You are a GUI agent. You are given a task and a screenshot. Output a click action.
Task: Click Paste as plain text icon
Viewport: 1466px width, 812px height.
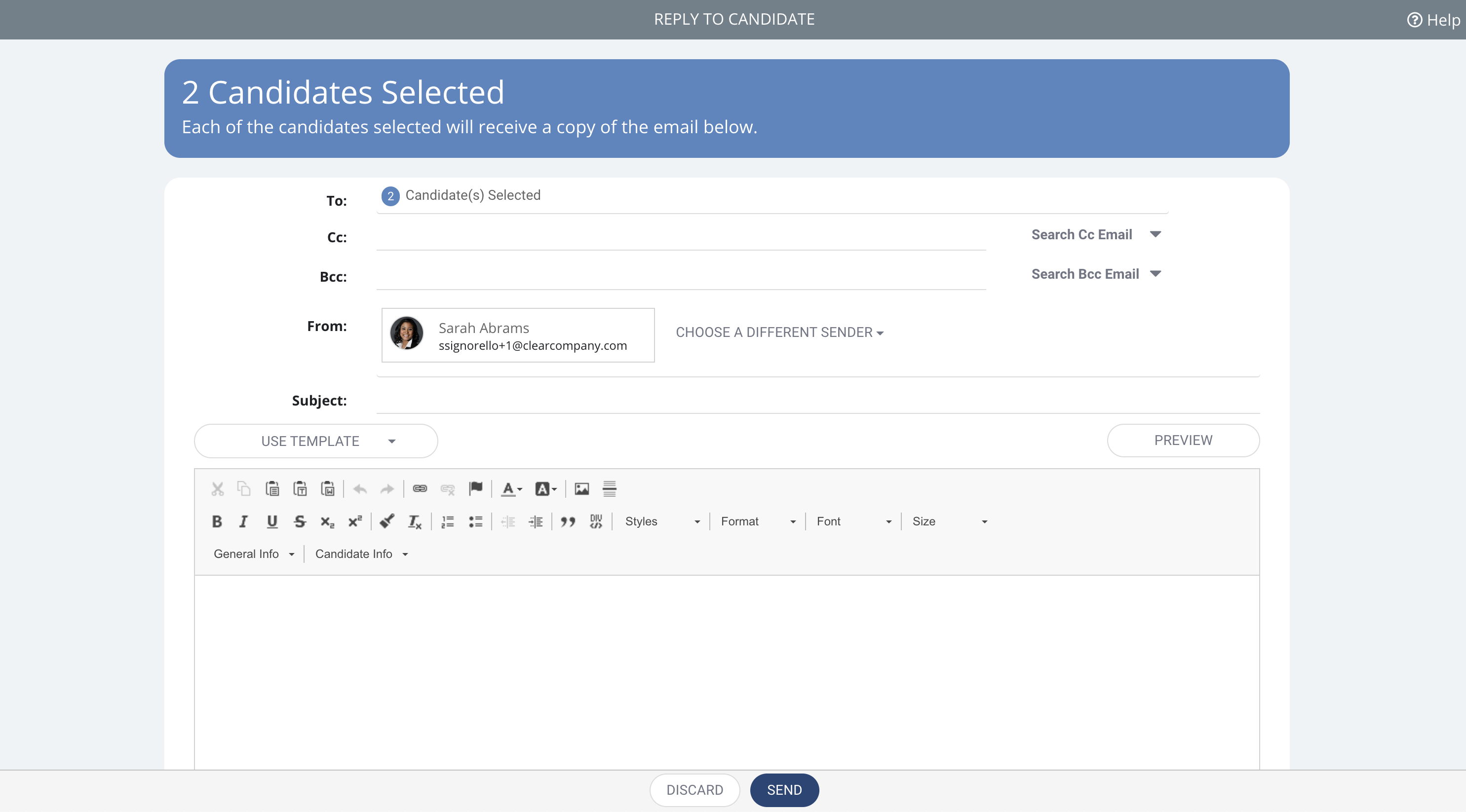[x=300, y=489]
